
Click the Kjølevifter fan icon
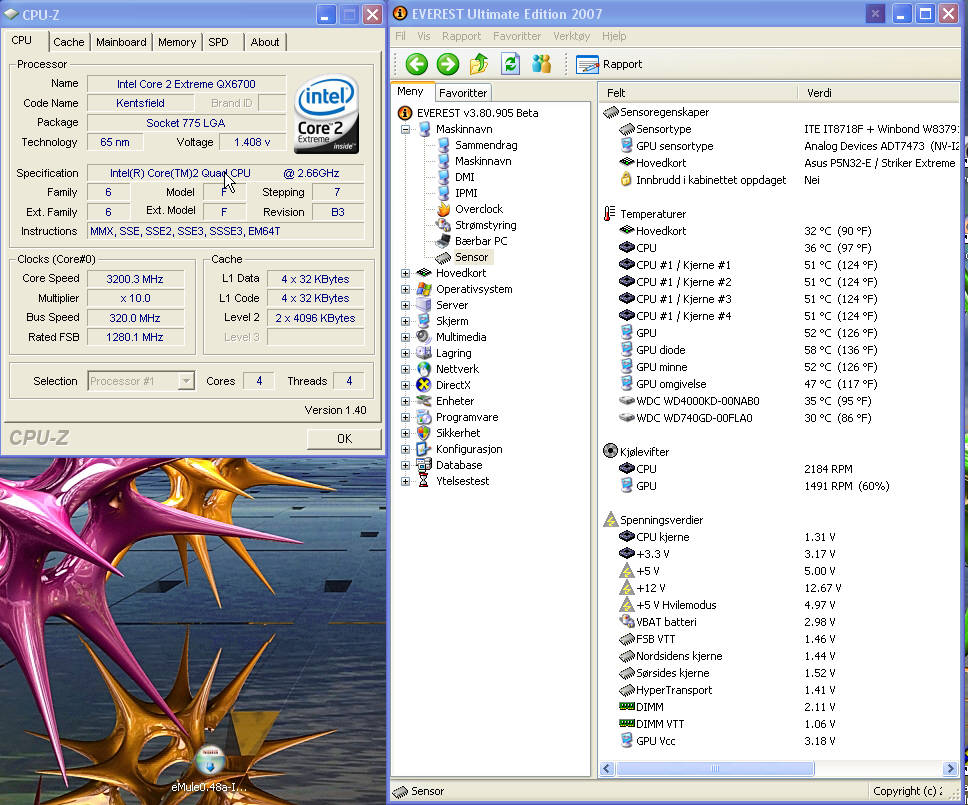(x=610, y=451)
